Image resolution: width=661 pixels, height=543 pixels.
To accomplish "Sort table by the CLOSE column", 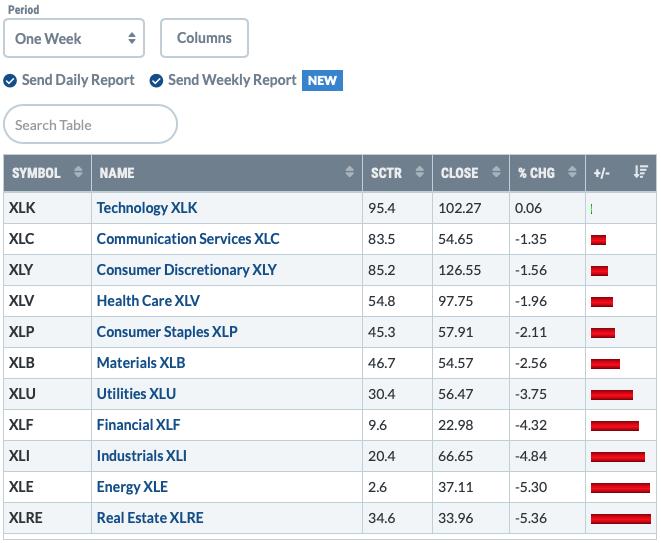I will 470,173.
